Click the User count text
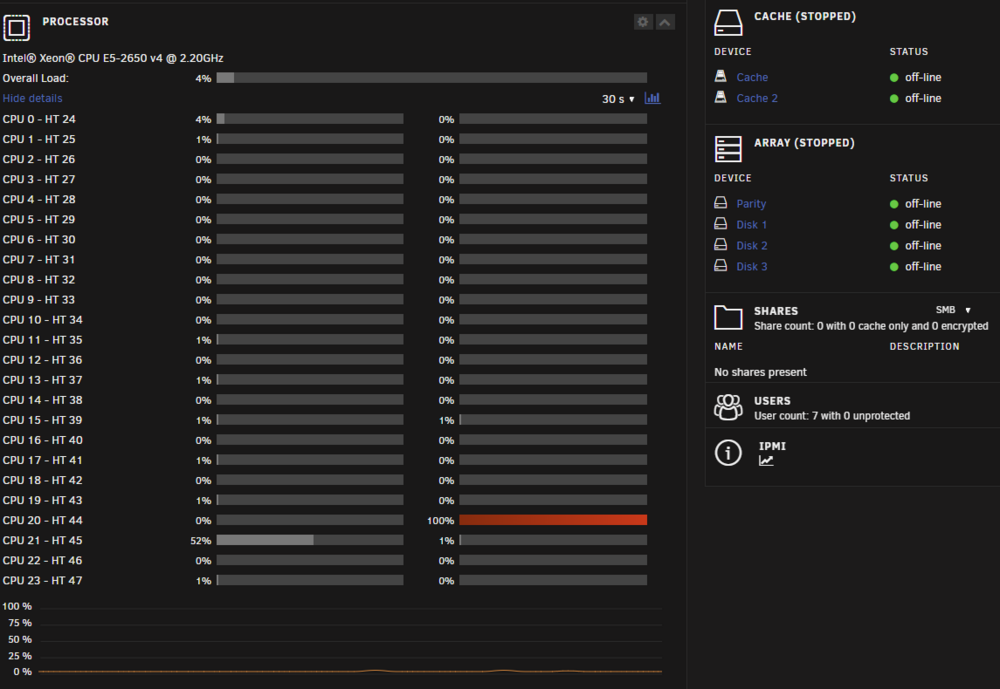 click(x=832, y=416)
